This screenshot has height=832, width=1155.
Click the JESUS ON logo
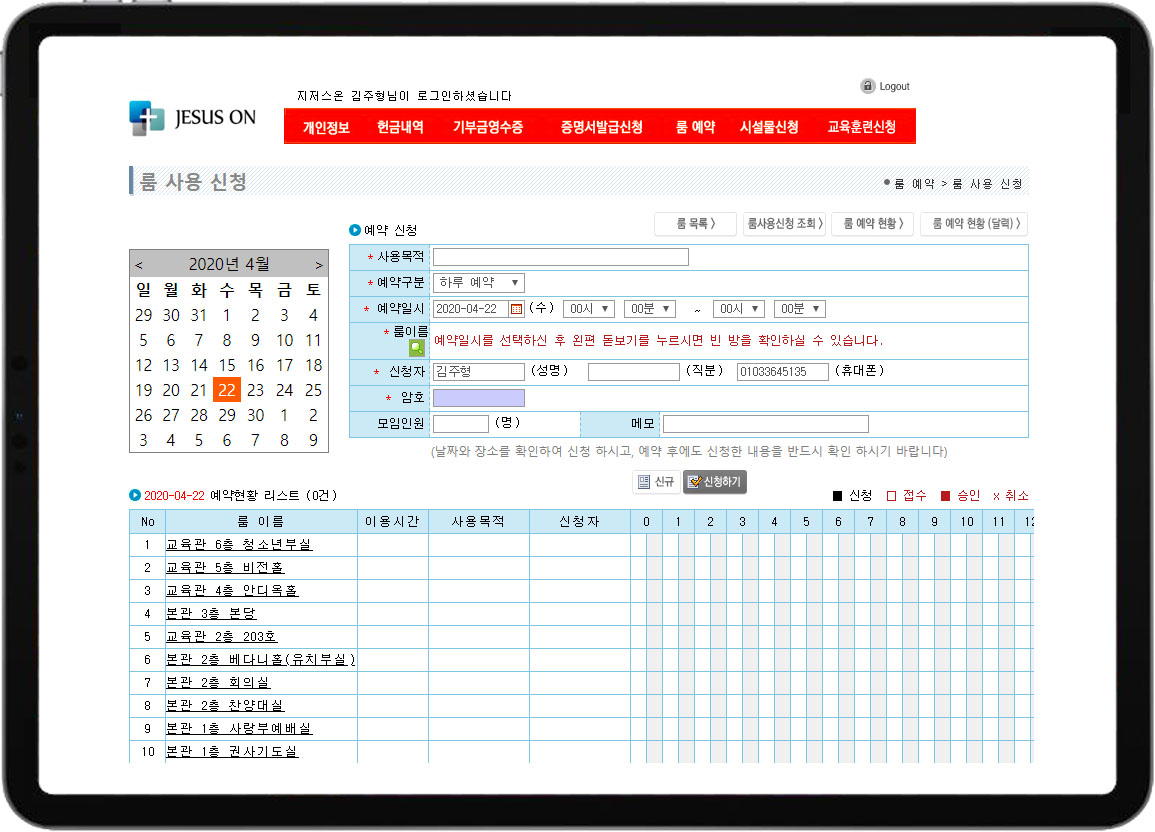tap(193, 118)
